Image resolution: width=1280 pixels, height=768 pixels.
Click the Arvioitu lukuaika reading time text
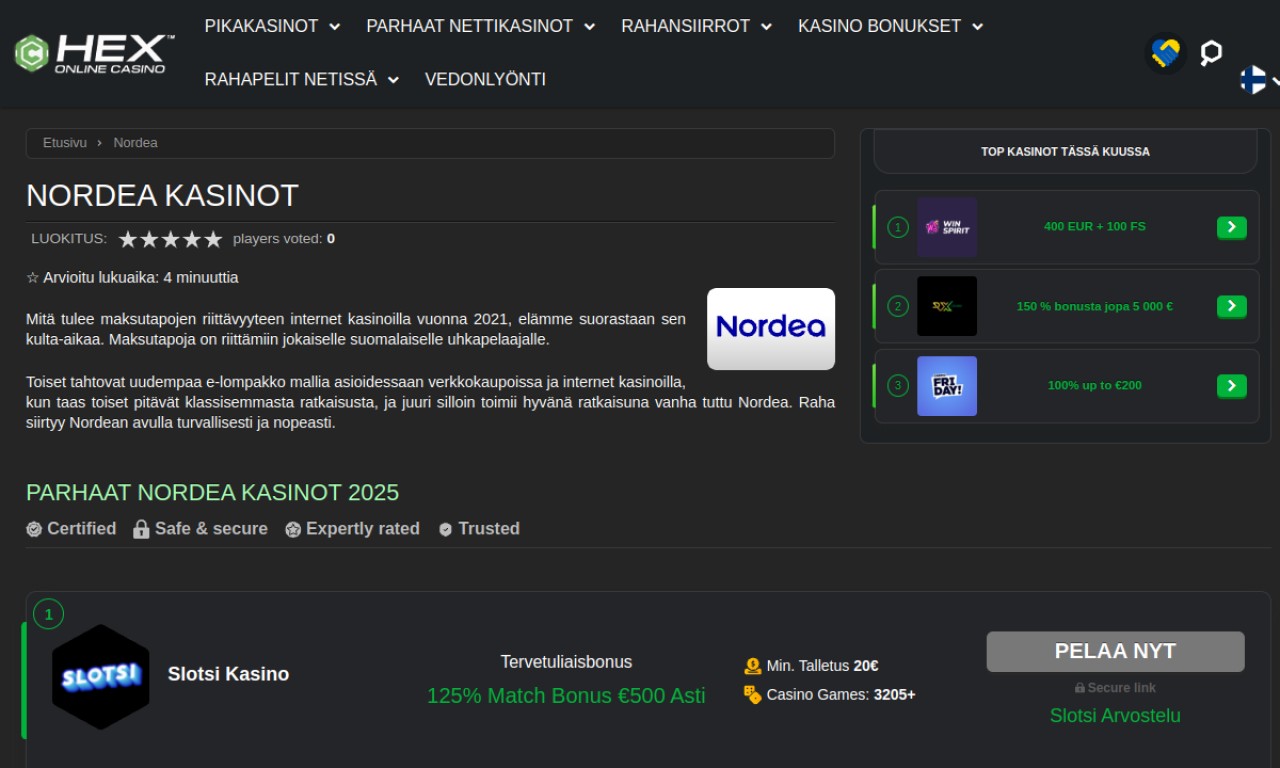132,278
